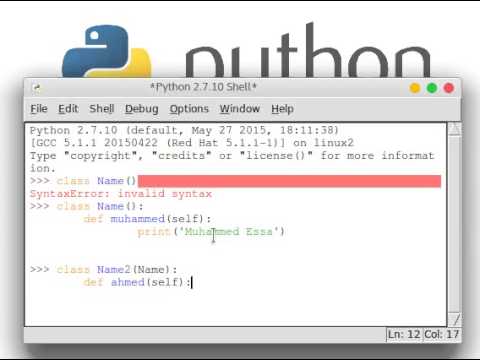Click the vertical scrollbar track

[454, 224]
